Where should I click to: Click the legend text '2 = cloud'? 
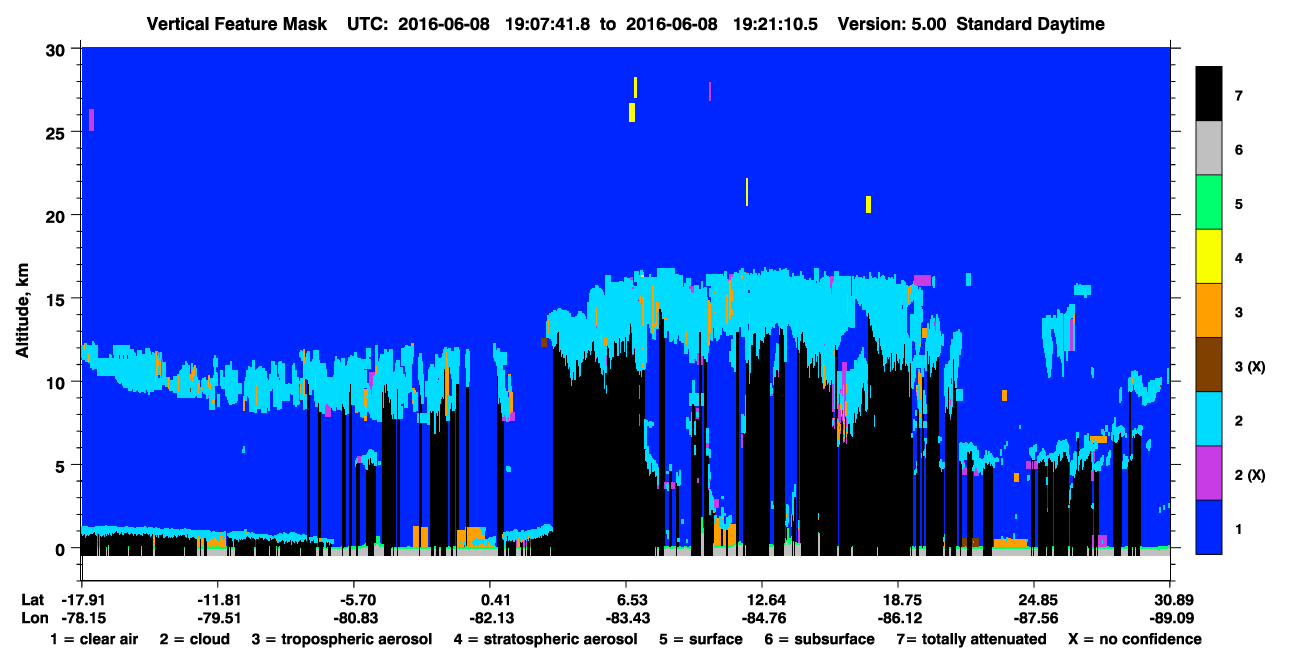194,639
